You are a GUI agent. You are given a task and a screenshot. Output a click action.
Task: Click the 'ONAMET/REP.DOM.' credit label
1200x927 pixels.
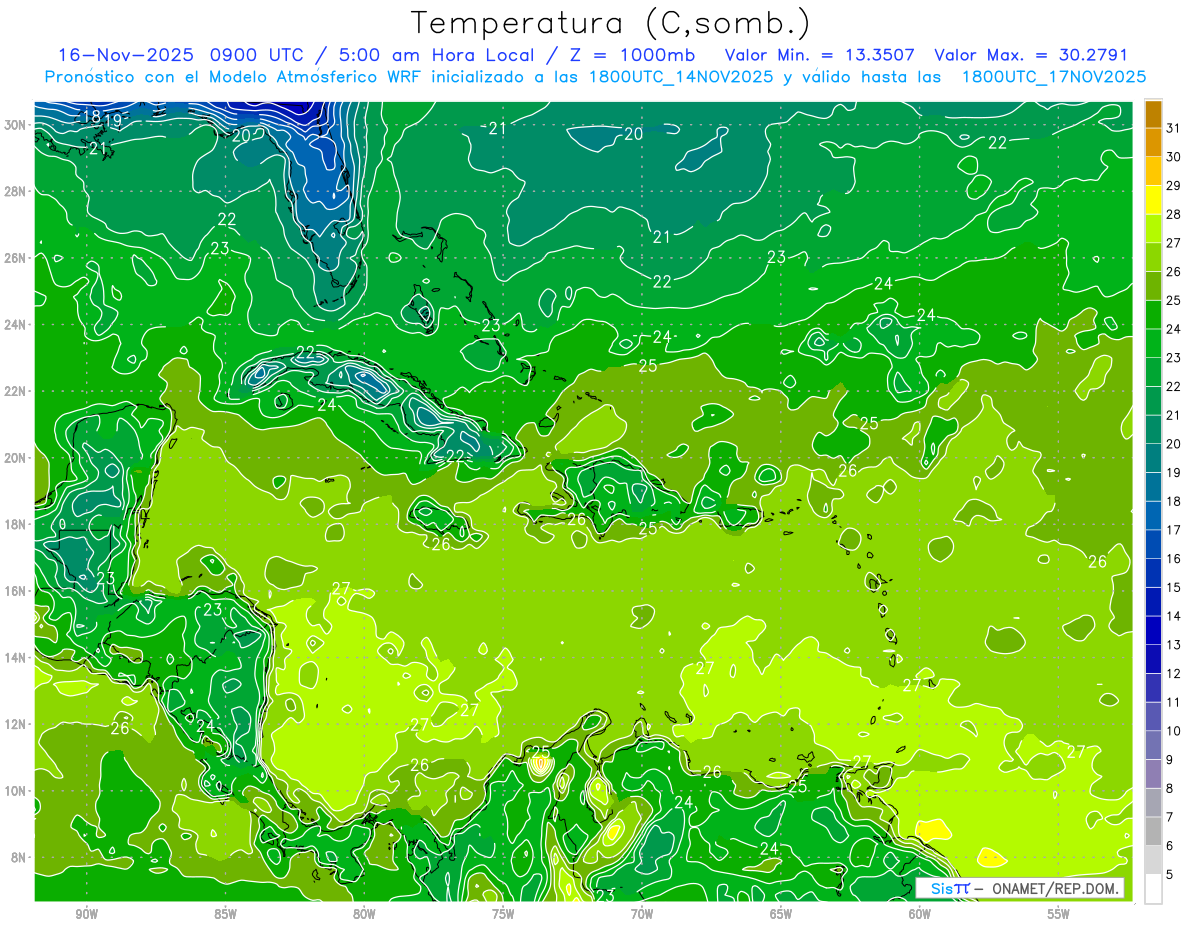(x=1055, y=888)
